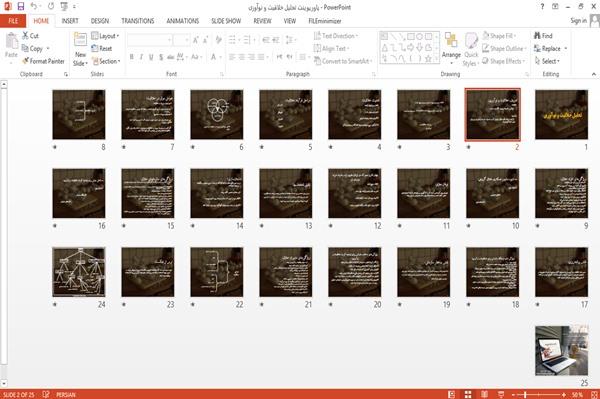Reset the slide layout
The height and width of the screenshot is (399, 600).
[102, 49]
